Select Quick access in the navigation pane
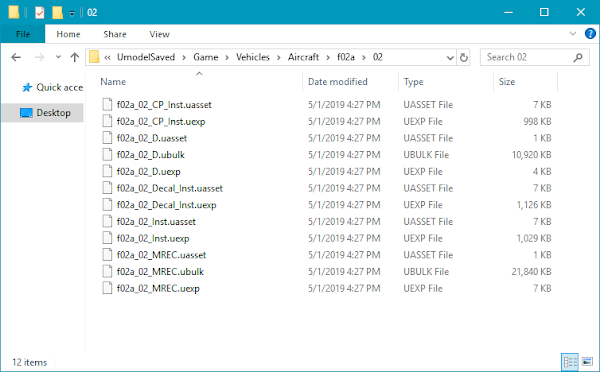This screenshot has height=372, width=600. [52, 88]
